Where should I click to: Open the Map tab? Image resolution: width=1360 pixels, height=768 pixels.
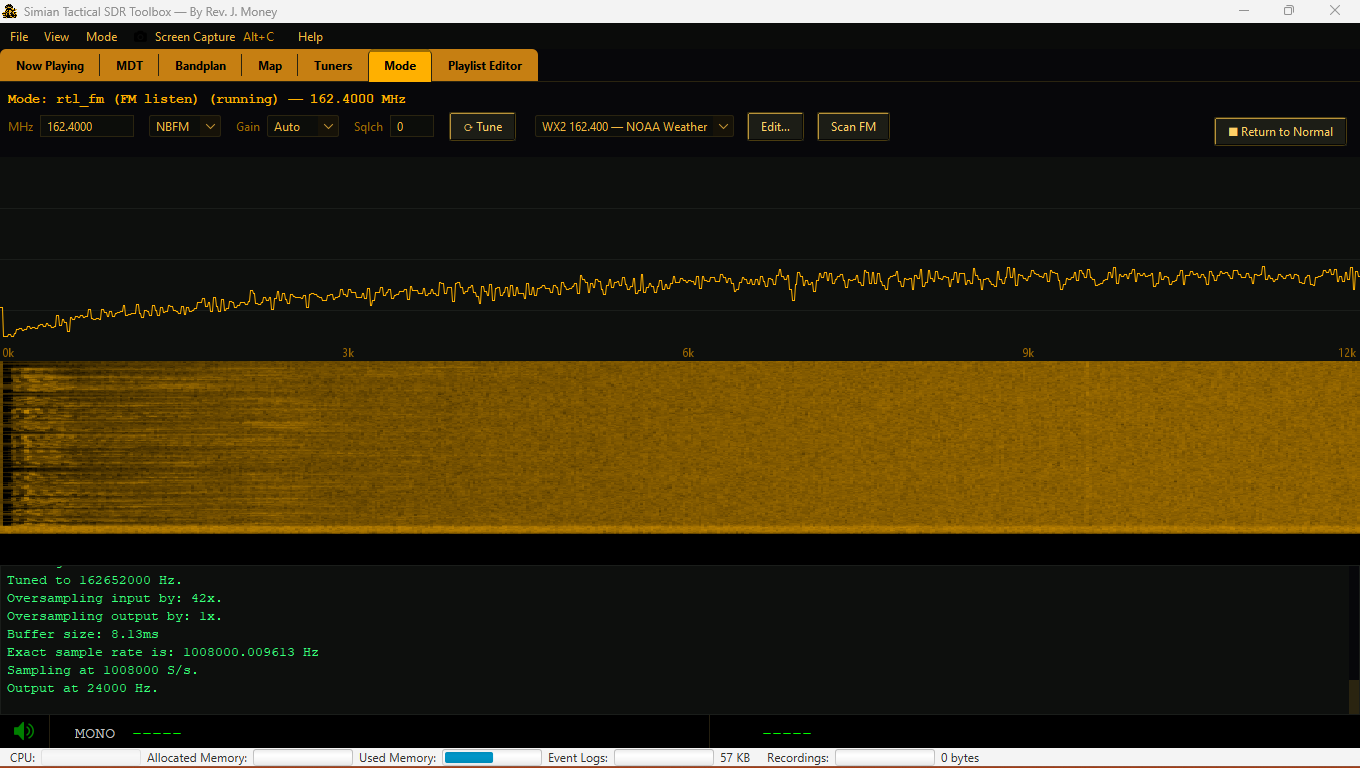pyautogui.click(x=270, y=66)
